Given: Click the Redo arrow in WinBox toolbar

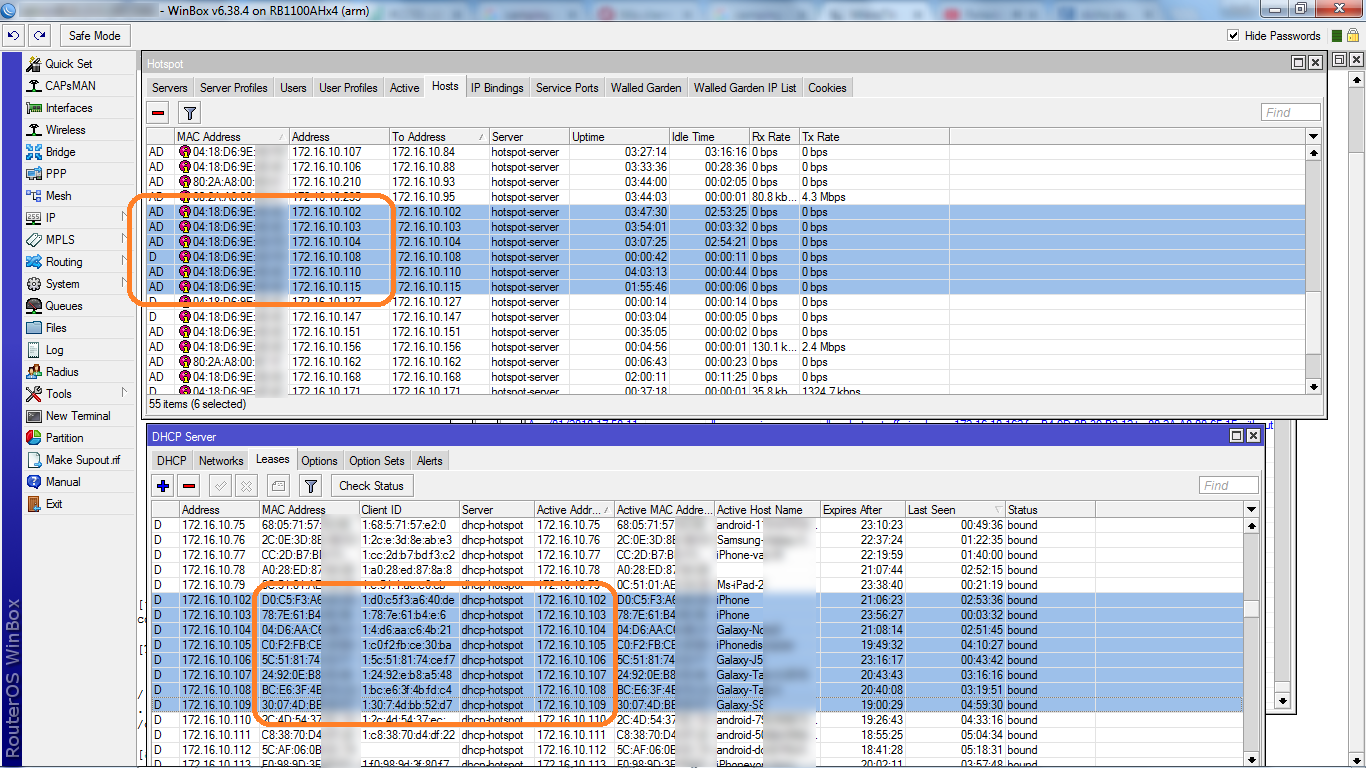Looking at the screenshot, I should pos(39,35).
